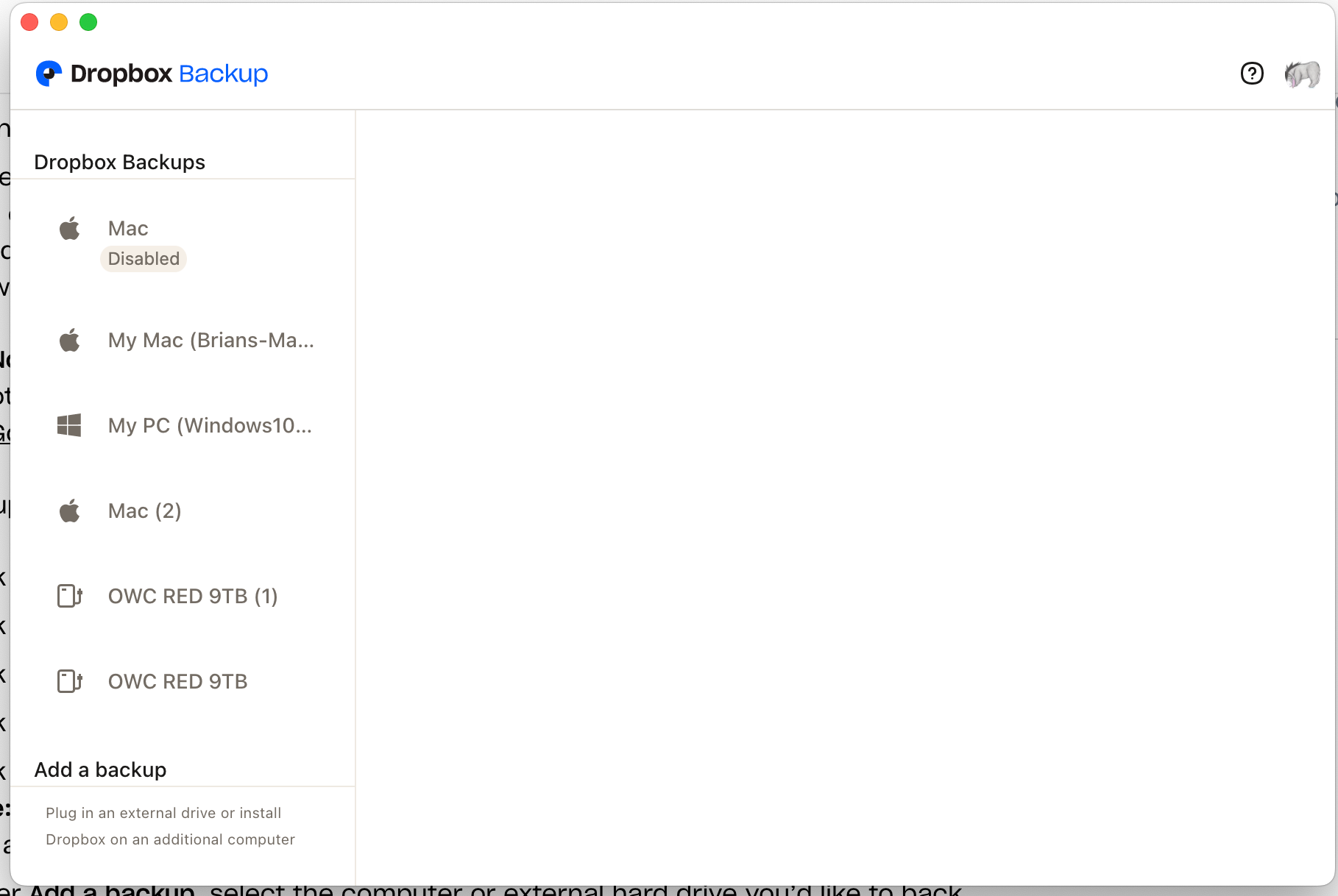Click the Apple icon beside Mac (2)
Screen dimensions: 1338x896
[x=70, y=511]
